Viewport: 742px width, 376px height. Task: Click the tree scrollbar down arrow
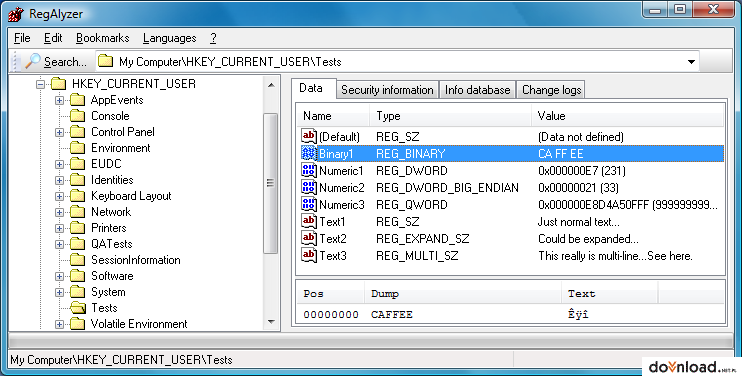[x=271, y=322]
